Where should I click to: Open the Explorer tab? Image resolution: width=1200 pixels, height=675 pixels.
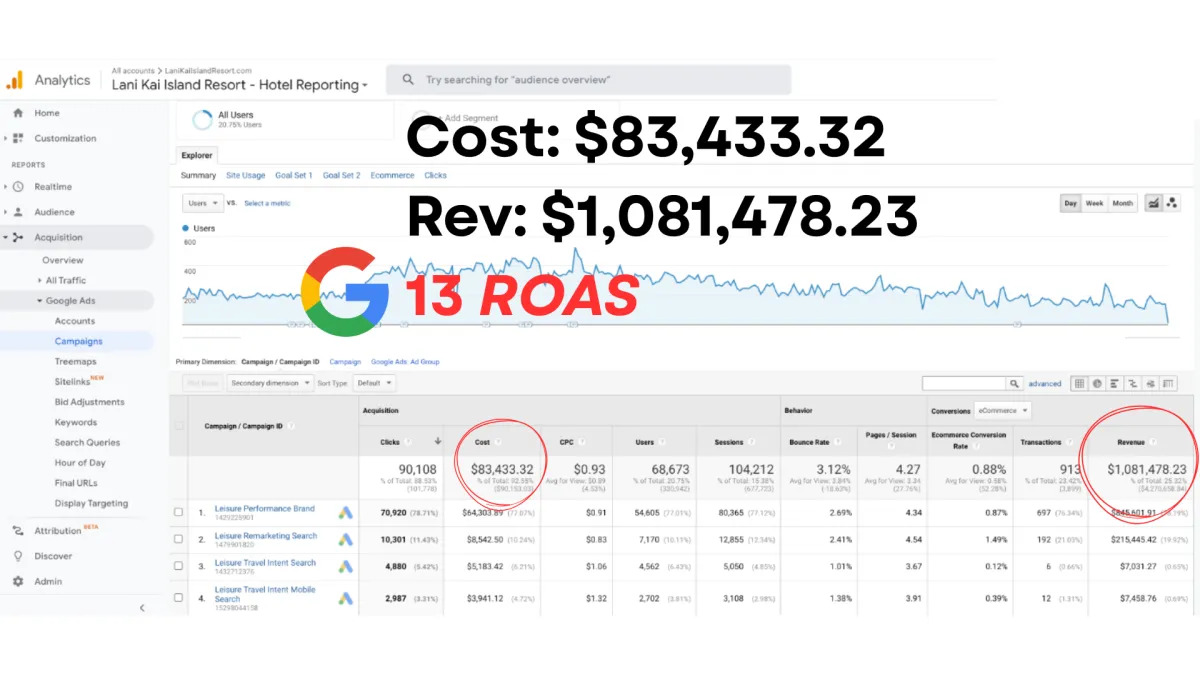click(x=196, y=156)
